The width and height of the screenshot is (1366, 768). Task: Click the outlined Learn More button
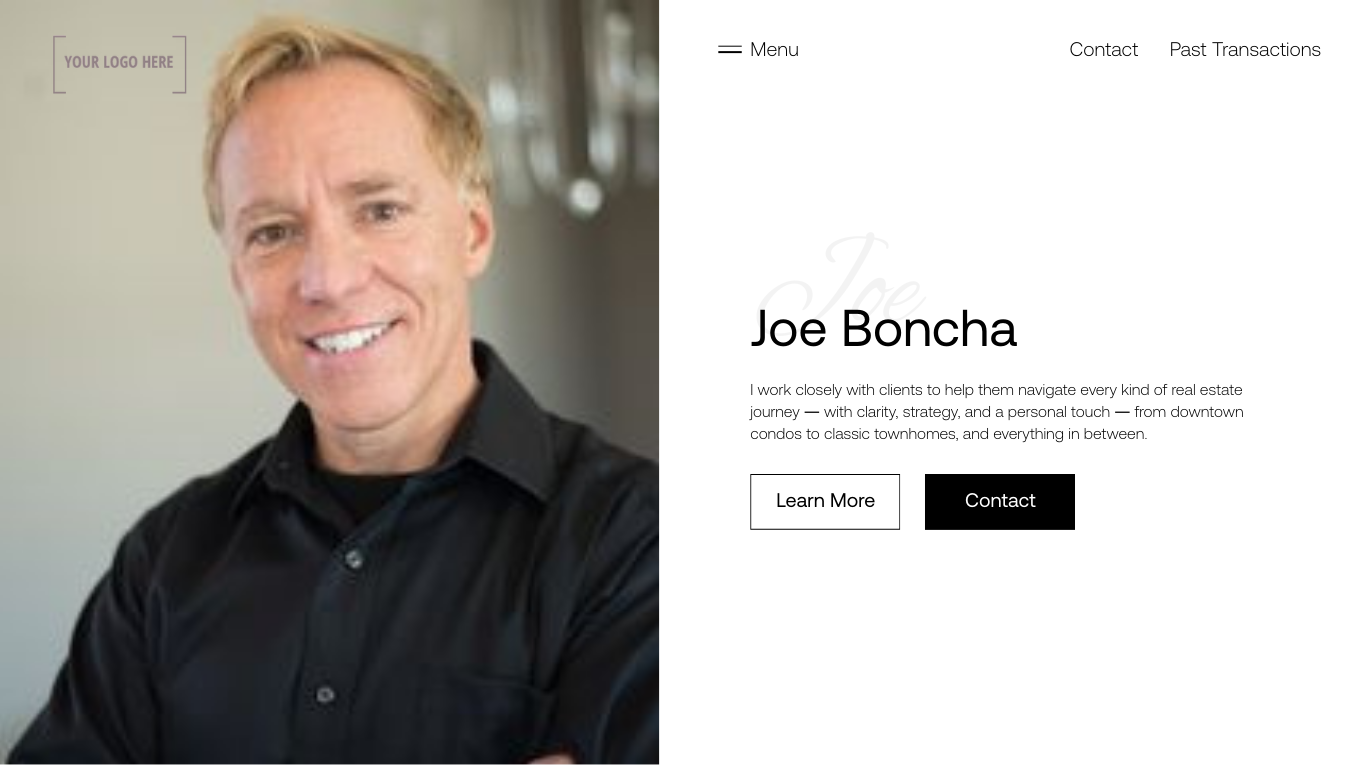click(x=825, y=501)
